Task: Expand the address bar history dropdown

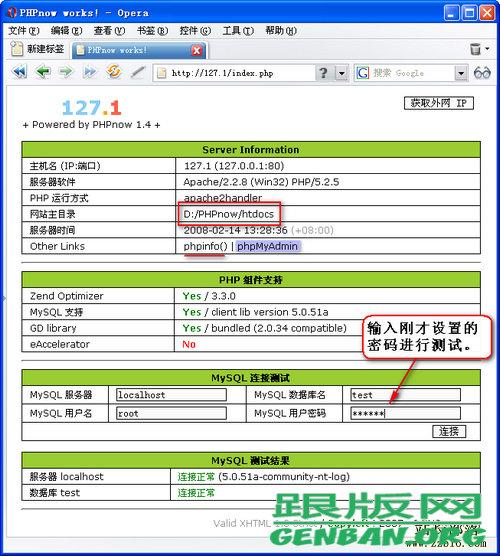Action: click(x=341, y=73)
